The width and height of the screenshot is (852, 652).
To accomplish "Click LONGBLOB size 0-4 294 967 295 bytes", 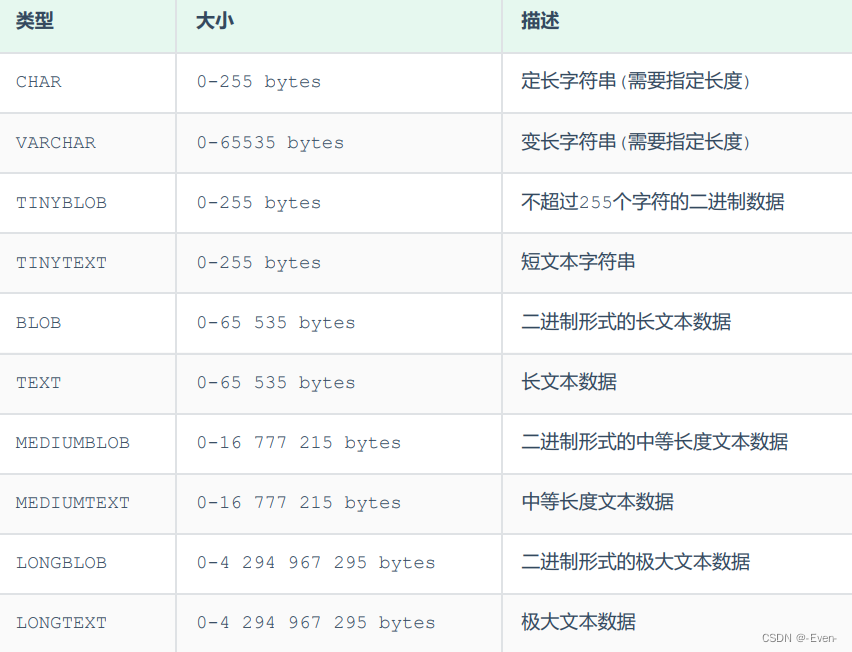I will click(x=316, y=563).
